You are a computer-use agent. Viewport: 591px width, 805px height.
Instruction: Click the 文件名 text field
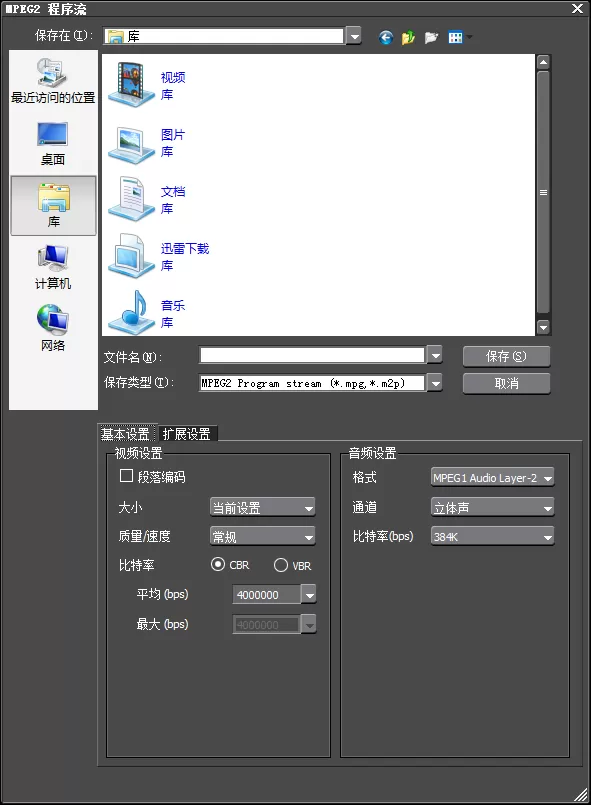pos(312,355)
